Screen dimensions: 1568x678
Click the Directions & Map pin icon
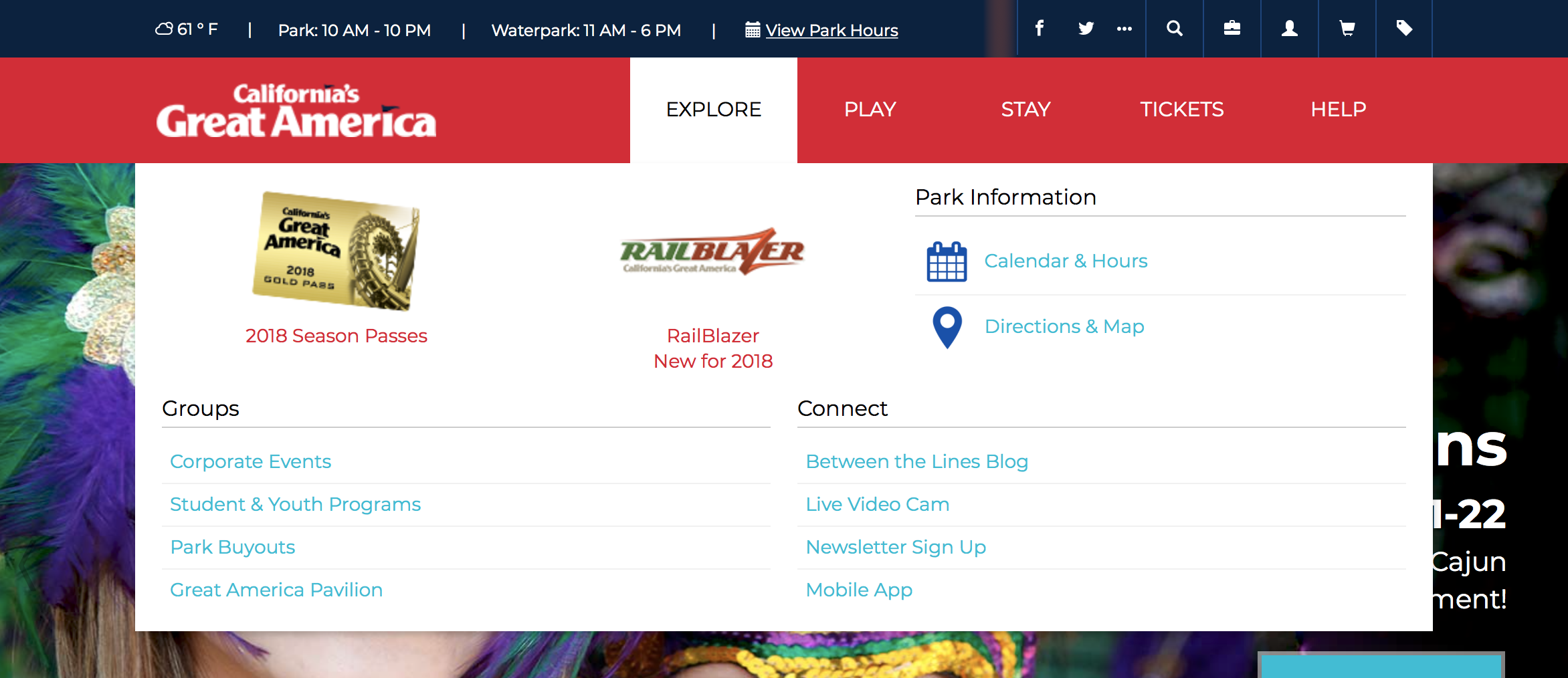pyautogui.click(x=947, y=328)
